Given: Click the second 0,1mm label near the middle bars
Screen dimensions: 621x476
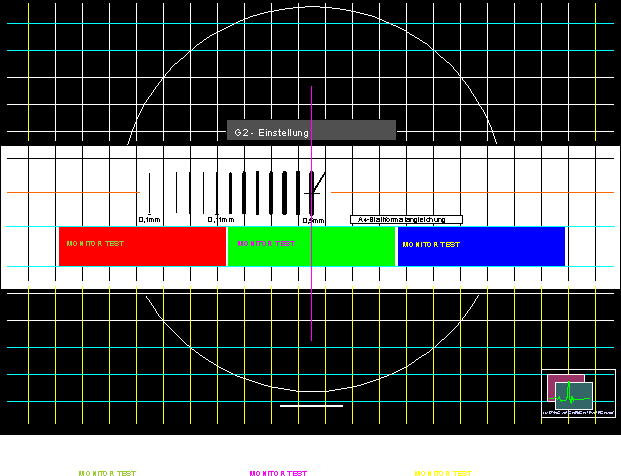Looking at the screenshot, I should coord(220,219).
